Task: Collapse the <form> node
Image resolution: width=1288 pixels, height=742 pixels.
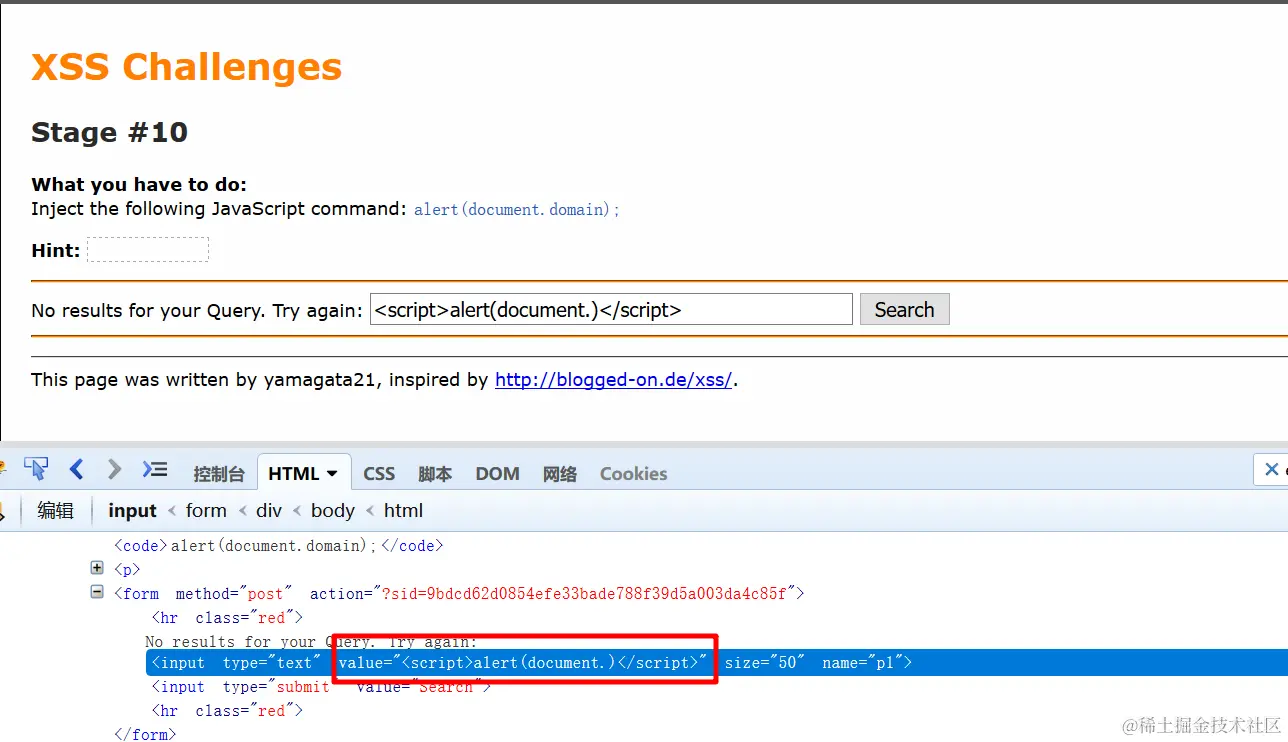Action: (x=97, y=592)
